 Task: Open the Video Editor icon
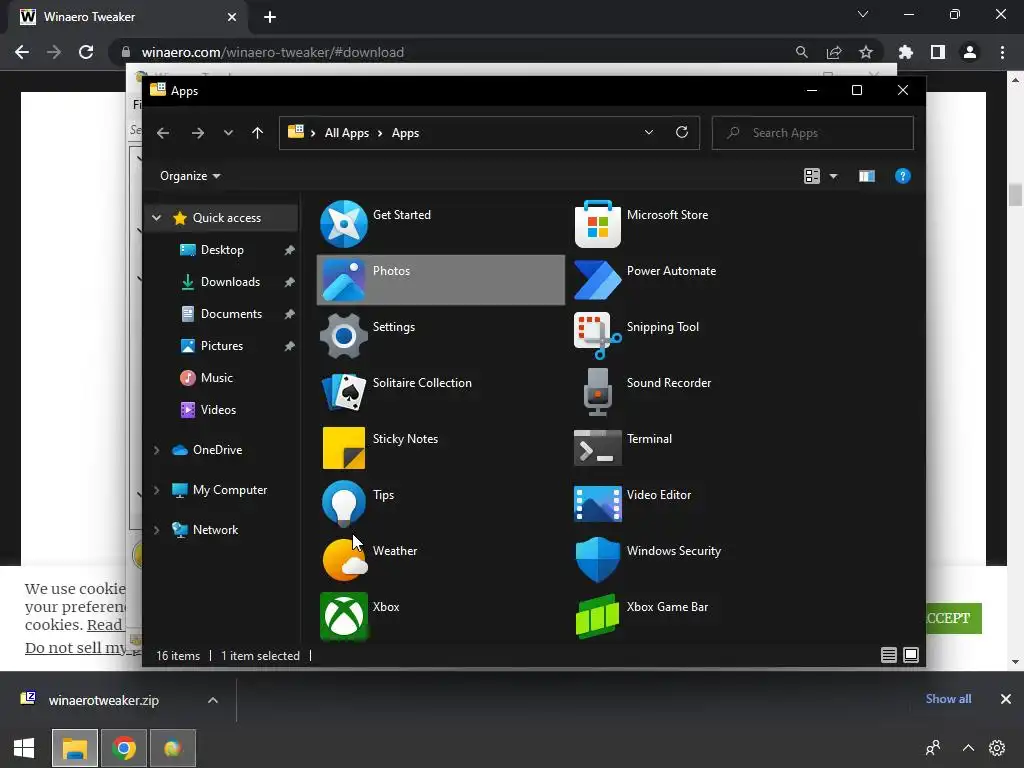pos(598,504)
